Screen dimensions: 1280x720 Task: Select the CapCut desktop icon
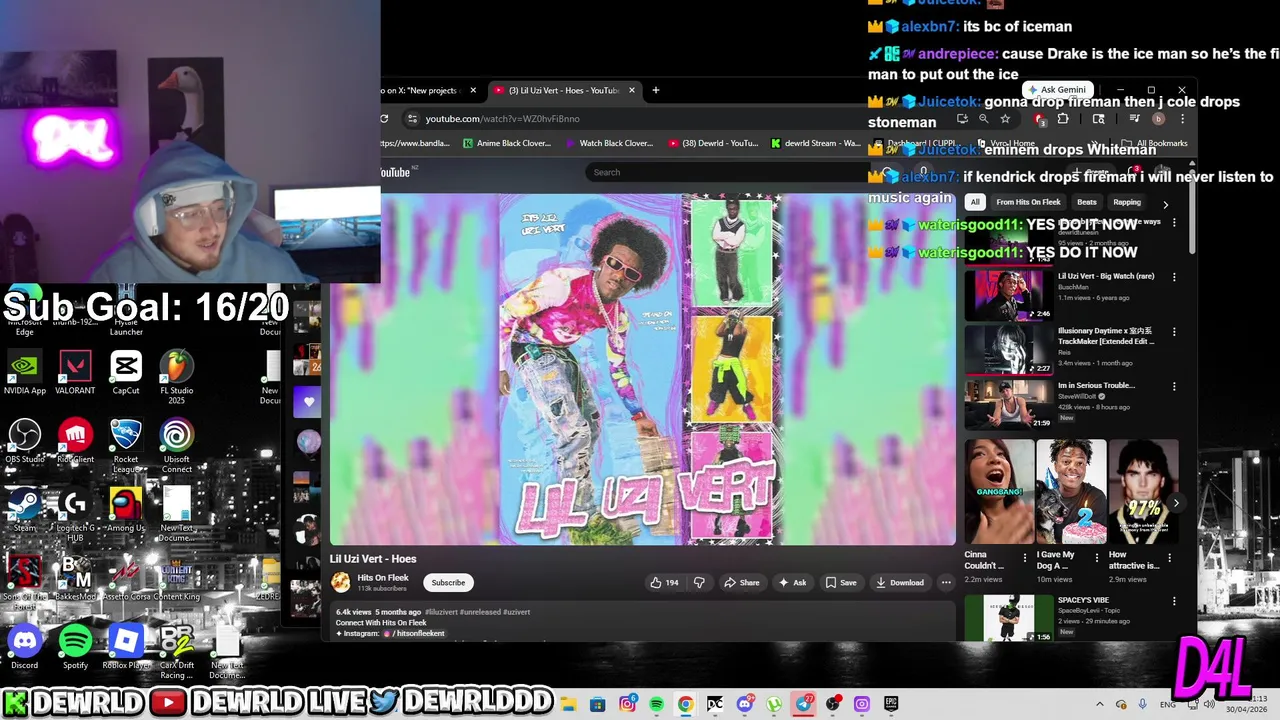(x=126, y=373)
